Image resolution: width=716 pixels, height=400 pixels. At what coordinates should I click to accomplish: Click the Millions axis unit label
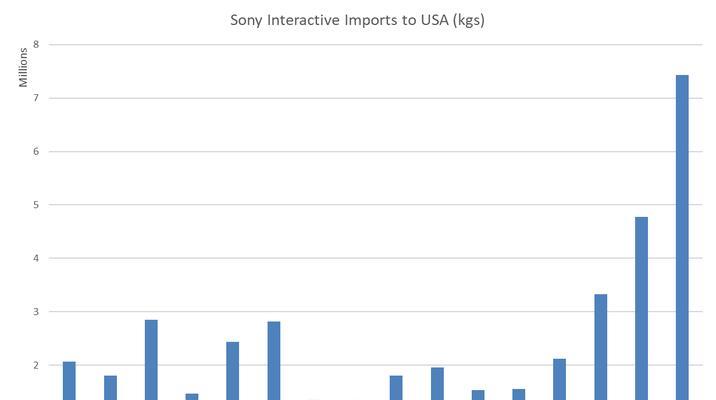click(23, 67)
